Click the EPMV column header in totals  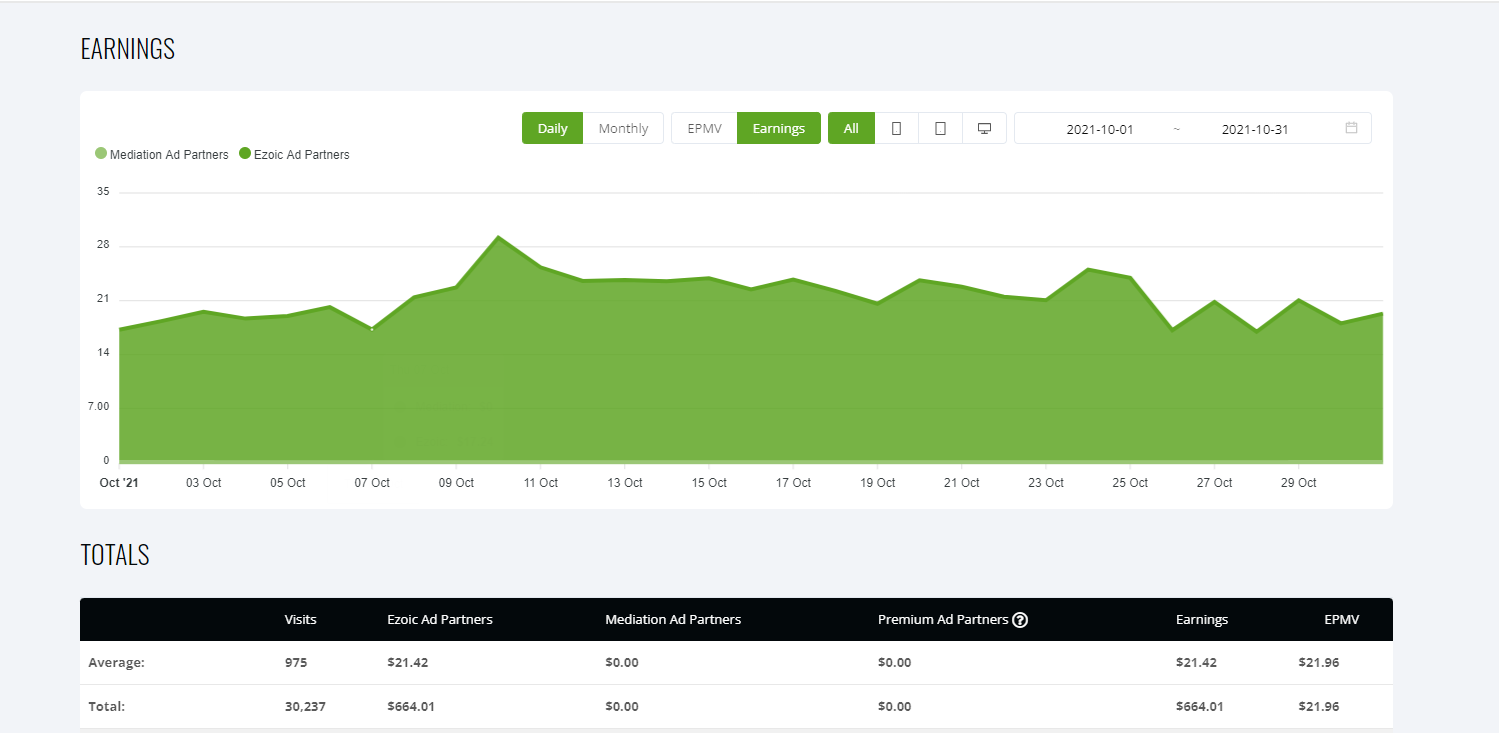coord(1342,619)
